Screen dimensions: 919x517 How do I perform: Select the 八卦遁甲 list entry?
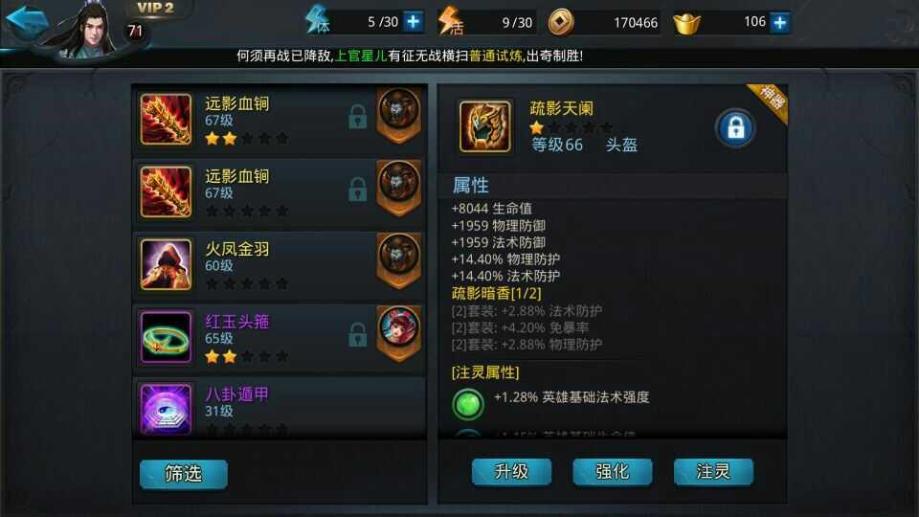click(280, 407)
